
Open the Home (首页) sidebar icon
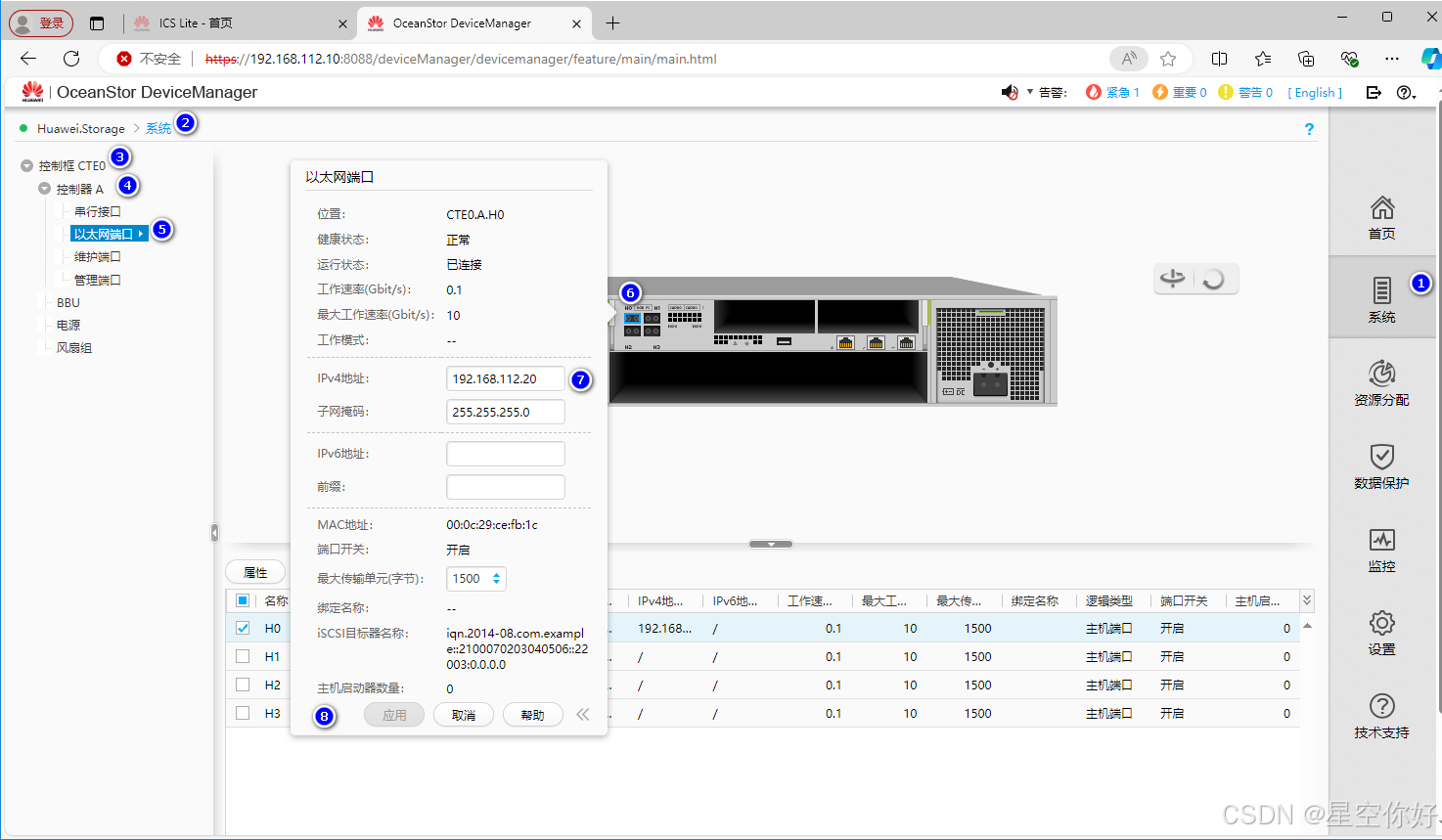point(1381,217)
